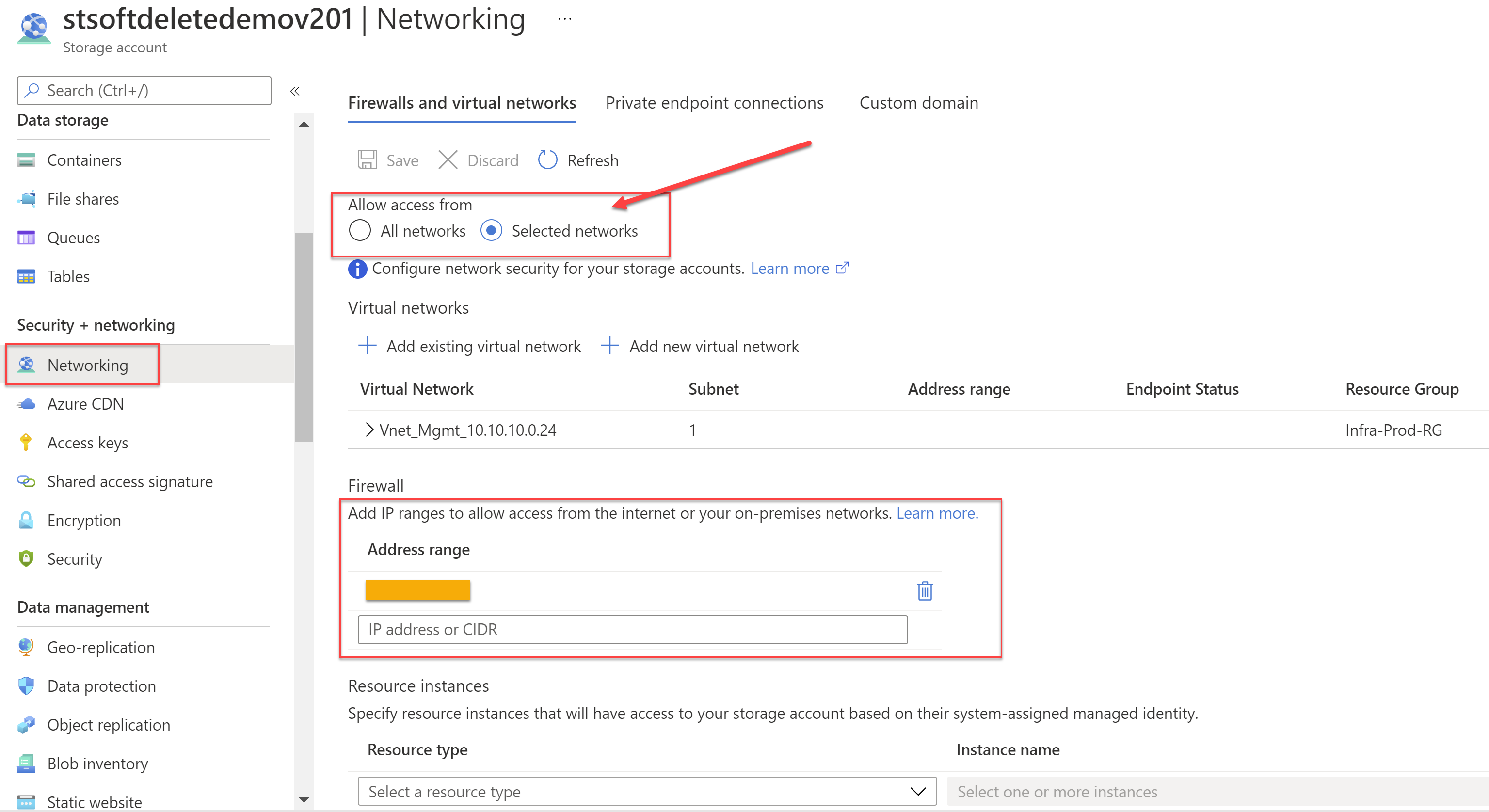The height and width of the screenshot is (812, 1489).
Task: Click the Refresh circular arrow icon
Action: pyautogui.click(x=547, y=159)
